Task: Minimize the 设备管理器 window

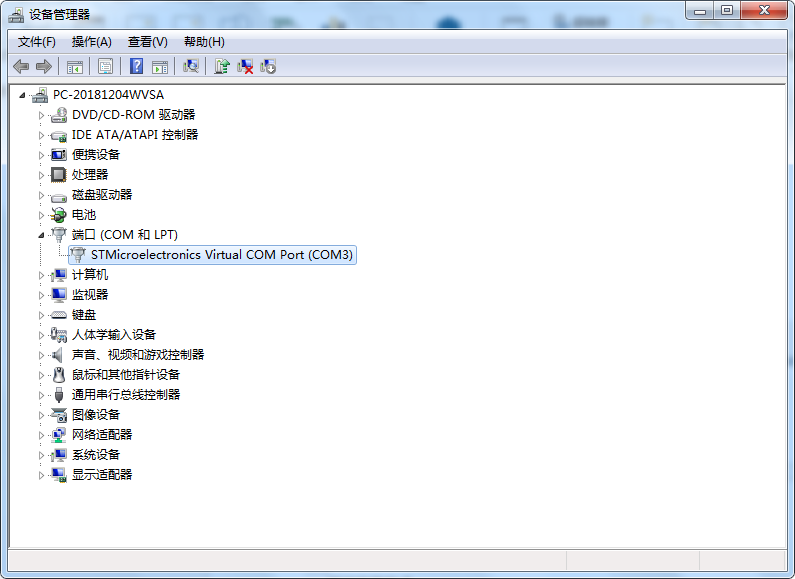Action: point(700,10)
